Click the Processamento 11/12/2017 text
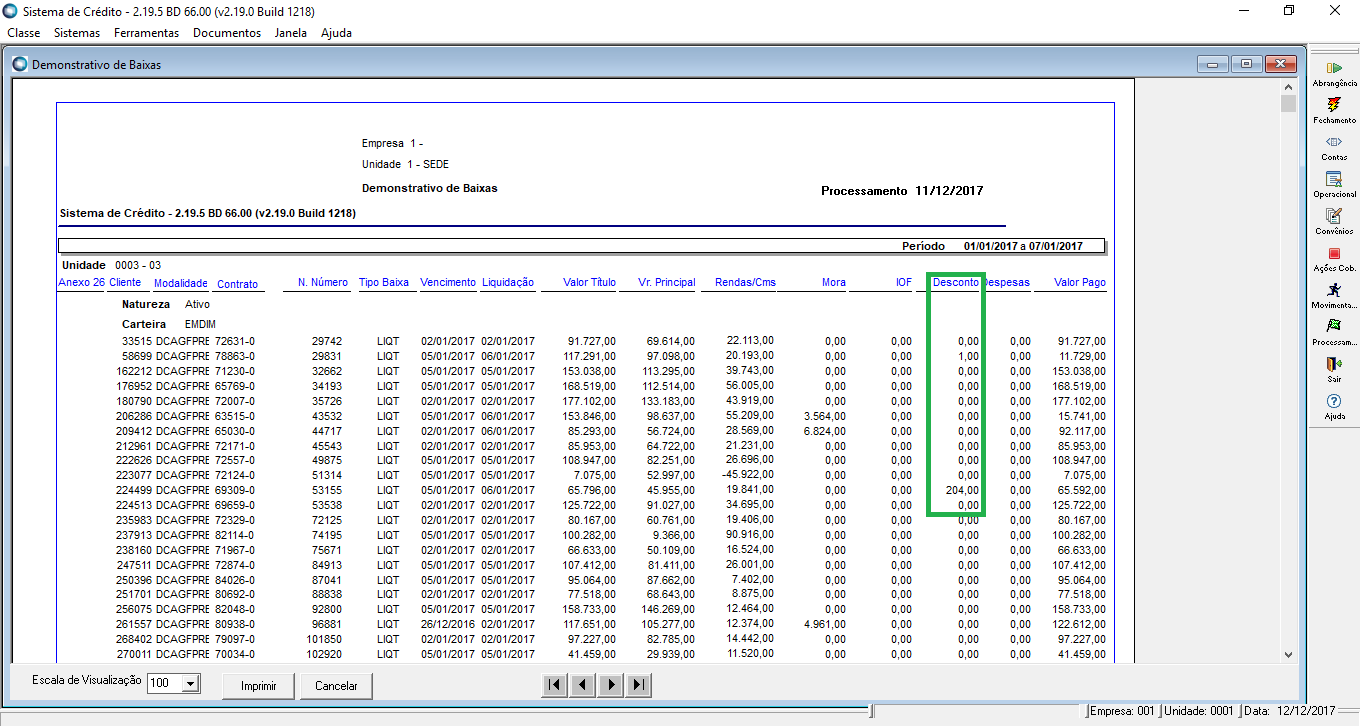1360x726 pixels. click(903, 191)
